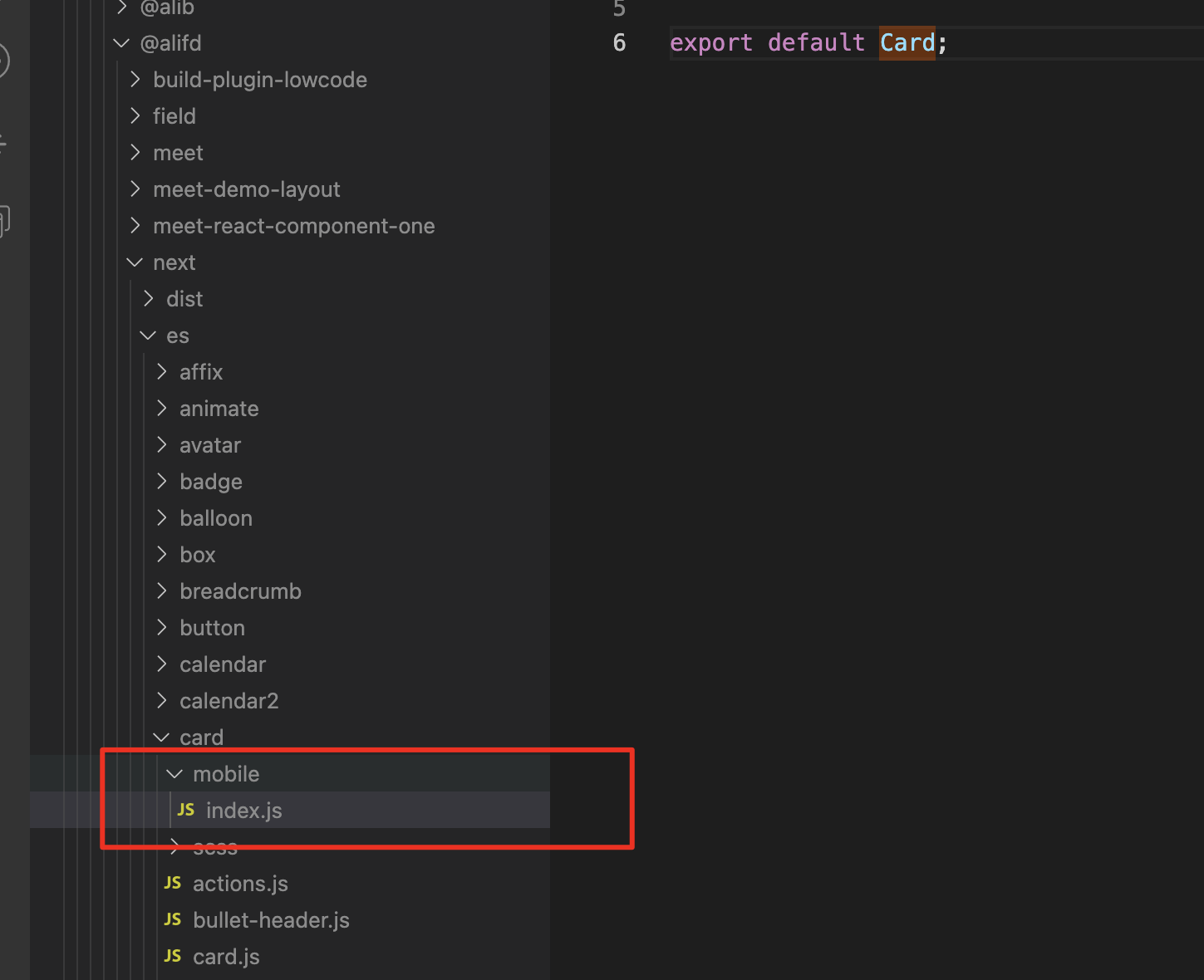The width and height of the screenshot is (1204, 980).
Task: Open index.js in the mobile folder
Action: coord(244,811)
